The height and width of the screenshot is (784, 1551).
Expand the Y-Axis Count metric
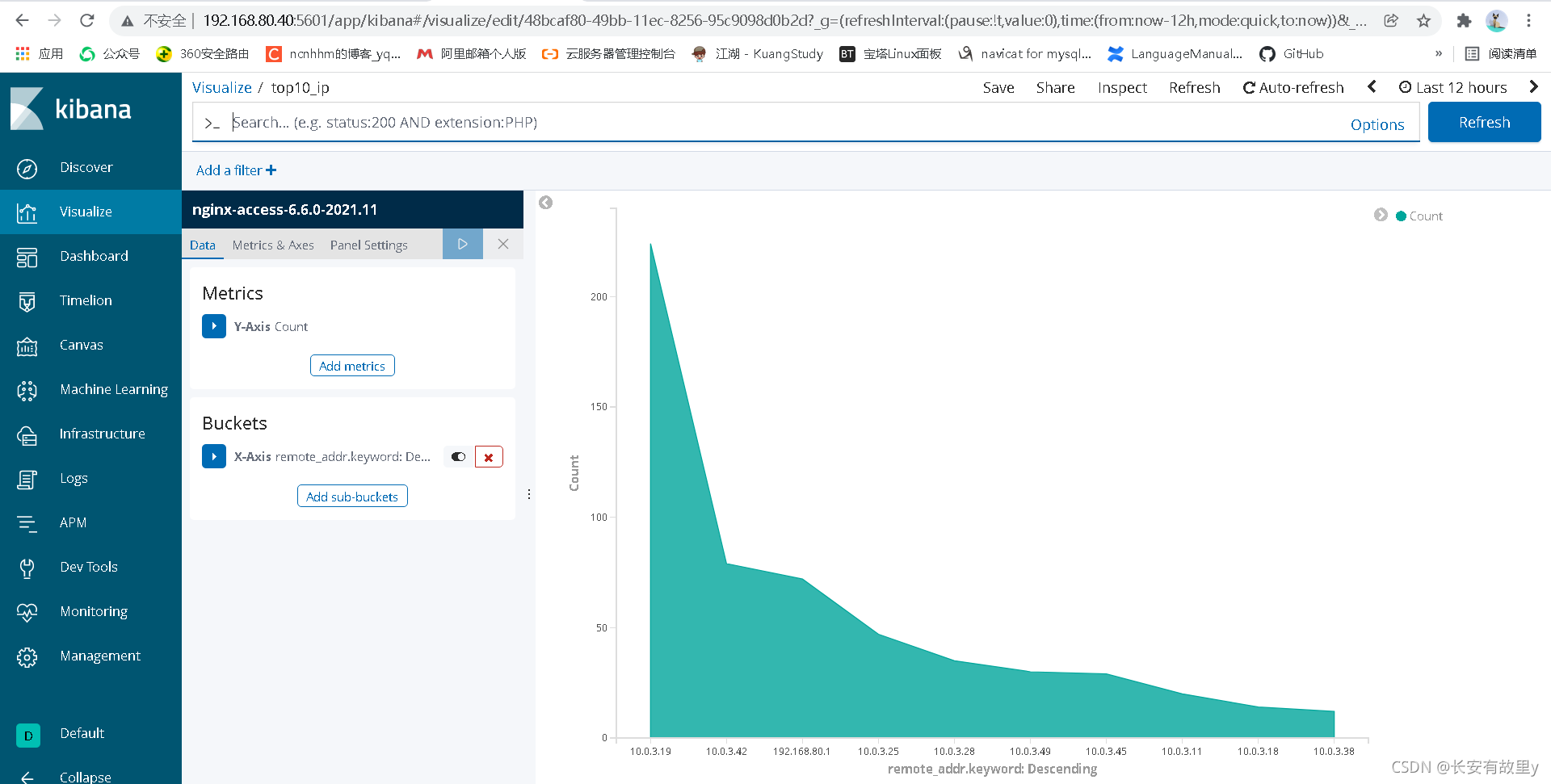[x=214, y=326]
